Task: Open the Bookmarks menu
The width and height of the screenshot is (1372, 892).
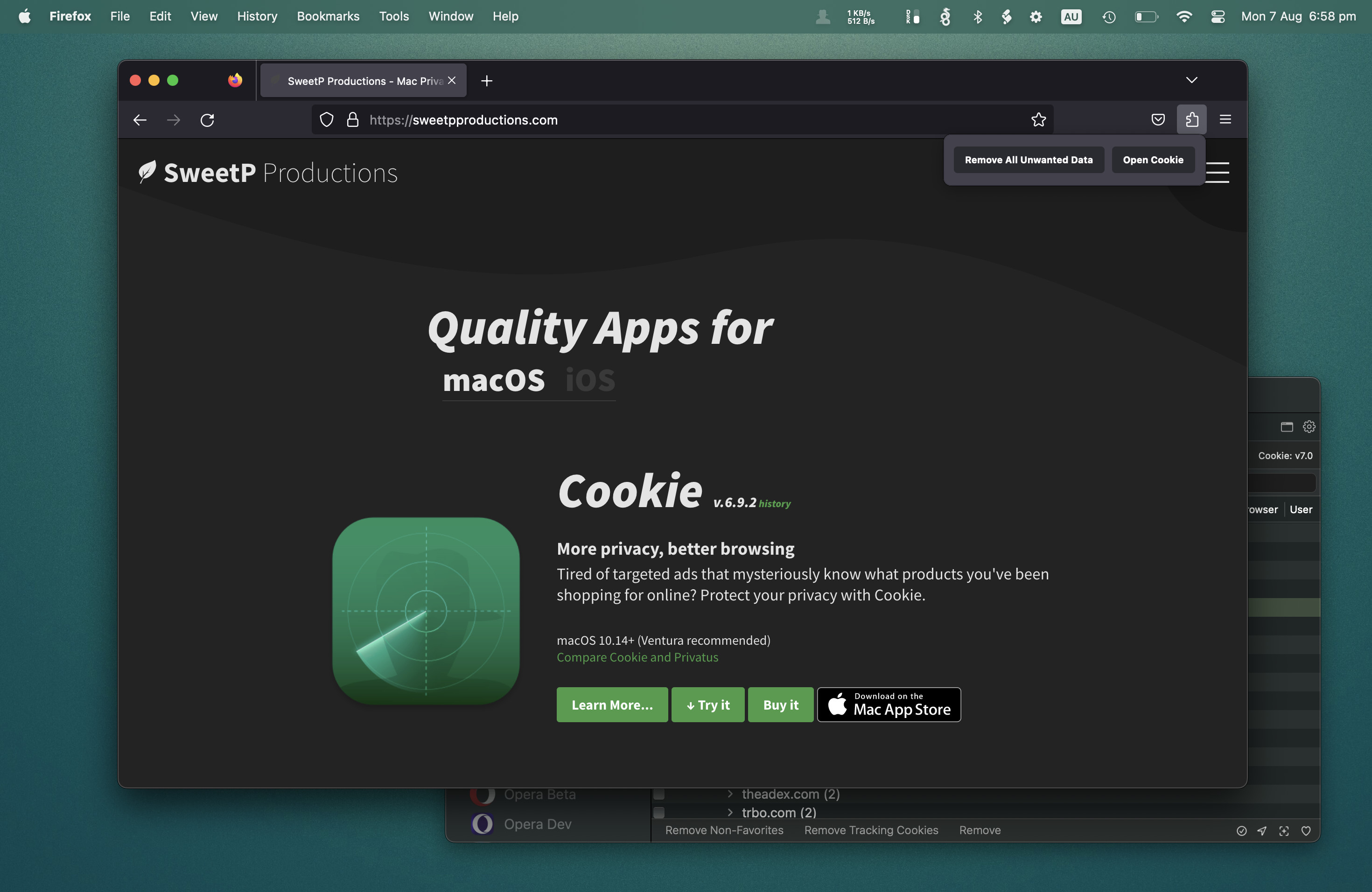Action: (328, 16)
